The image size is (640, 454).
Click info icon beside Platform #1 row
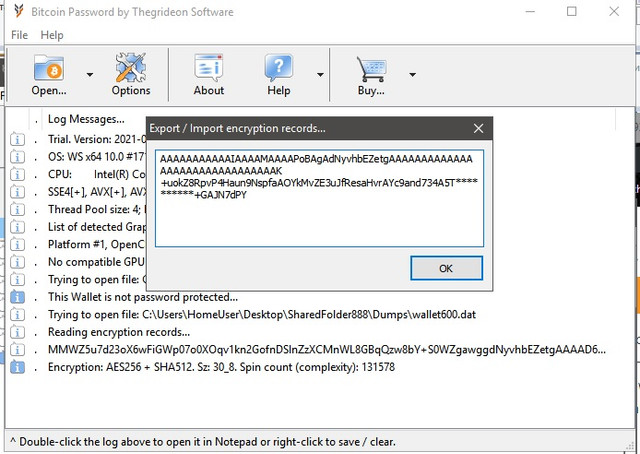point(17,245)
